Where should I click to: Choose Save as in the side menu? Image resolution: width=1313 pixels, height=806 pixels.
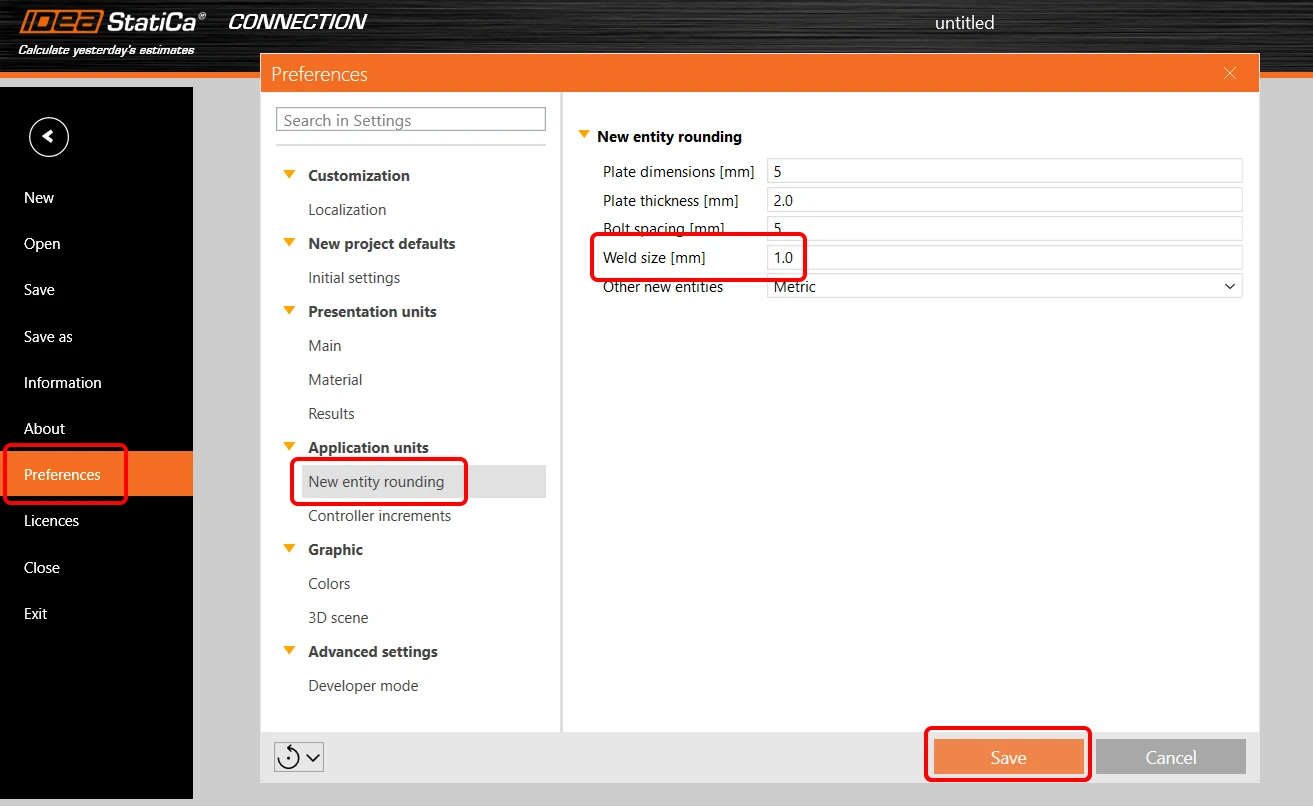48,336
